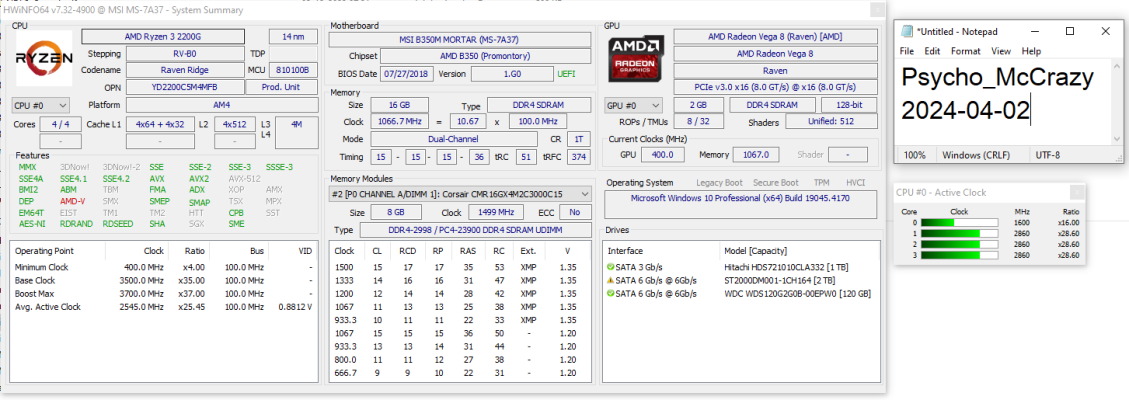
Task: Click the 07/27/2018 BIOS date field
Action: [x=407, y=73]
